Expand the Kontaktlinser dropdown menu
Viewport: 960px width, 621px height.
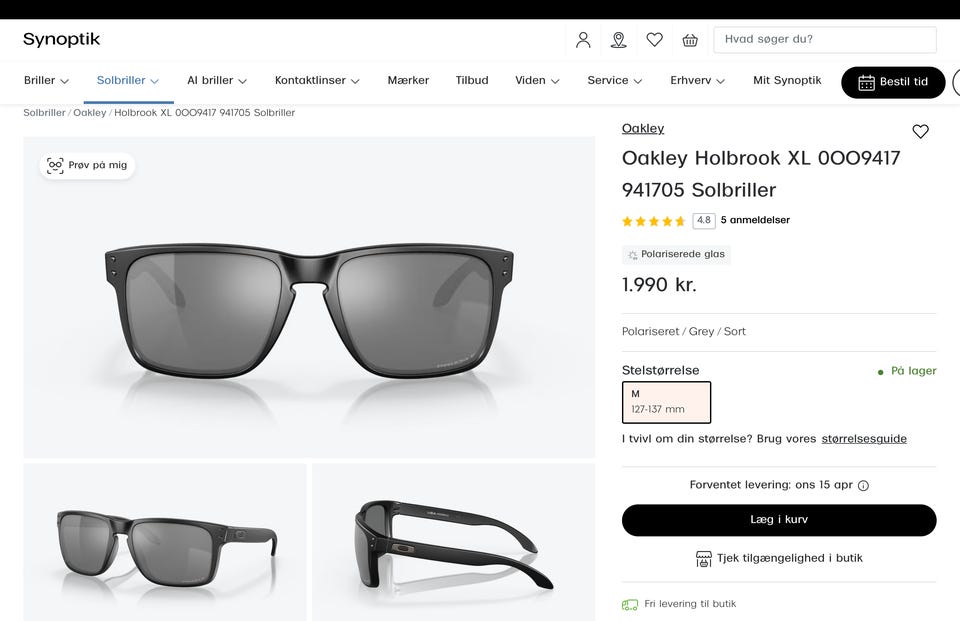pyautogui.click(x=317, y=81)
